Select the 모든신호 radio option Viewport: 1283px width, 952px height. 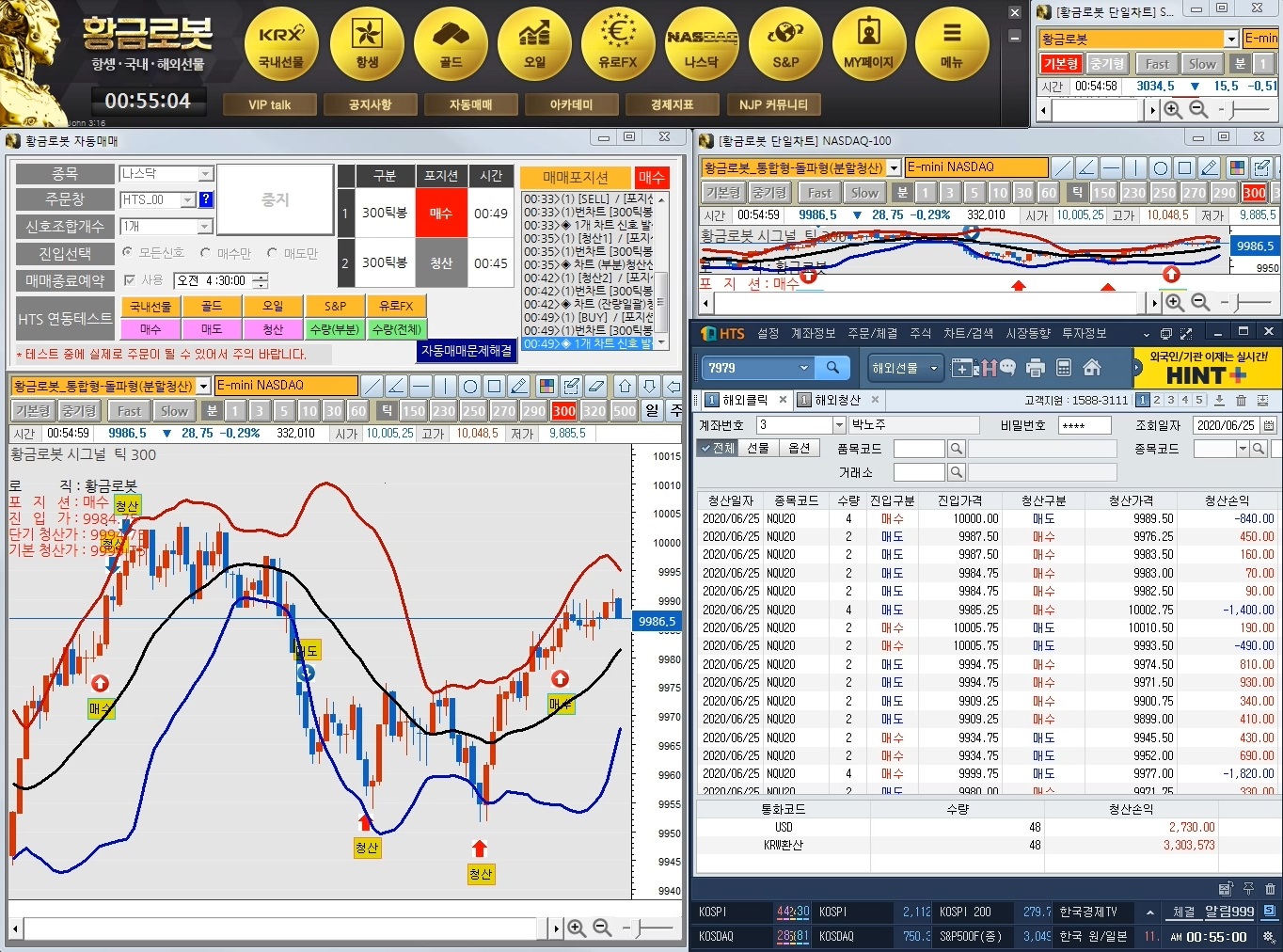coord(128,252)
